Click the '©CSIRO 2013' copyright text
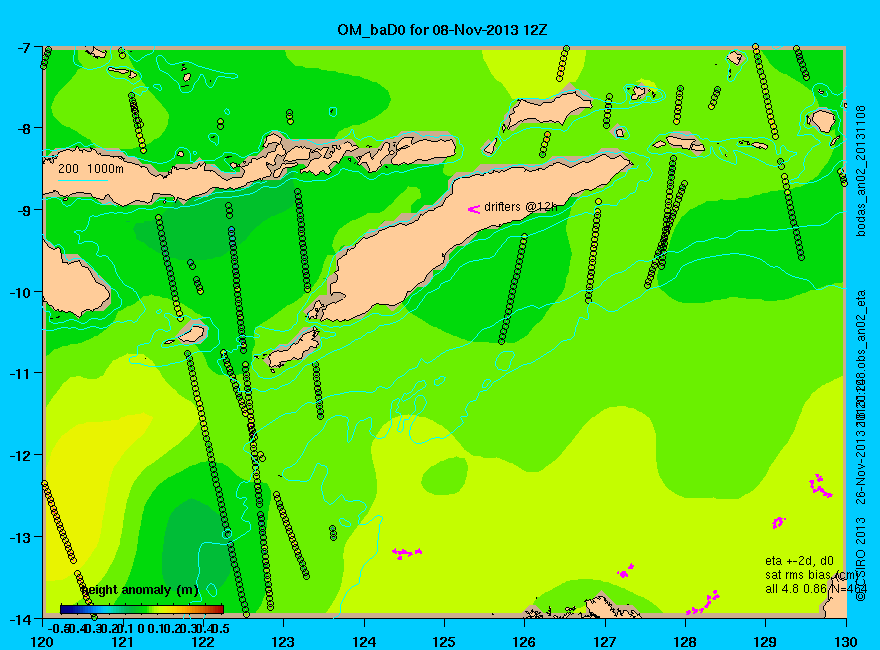 [x=861, y=560]
